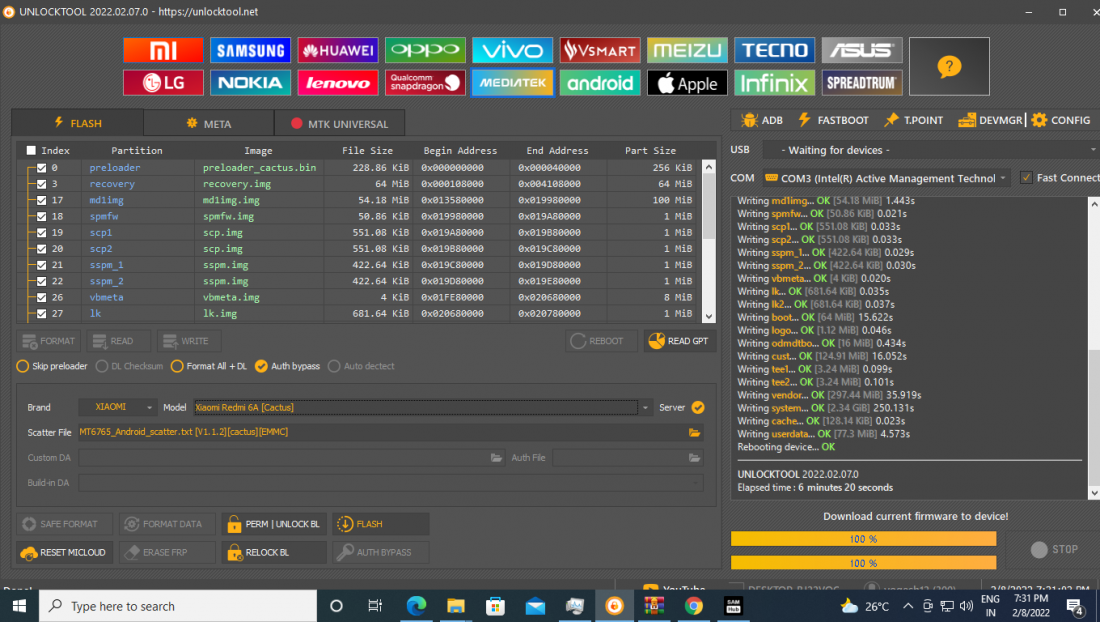Open the Huawei brand section
The height and width of the screenshot is (622, 1100).
[x=337, y=50]
